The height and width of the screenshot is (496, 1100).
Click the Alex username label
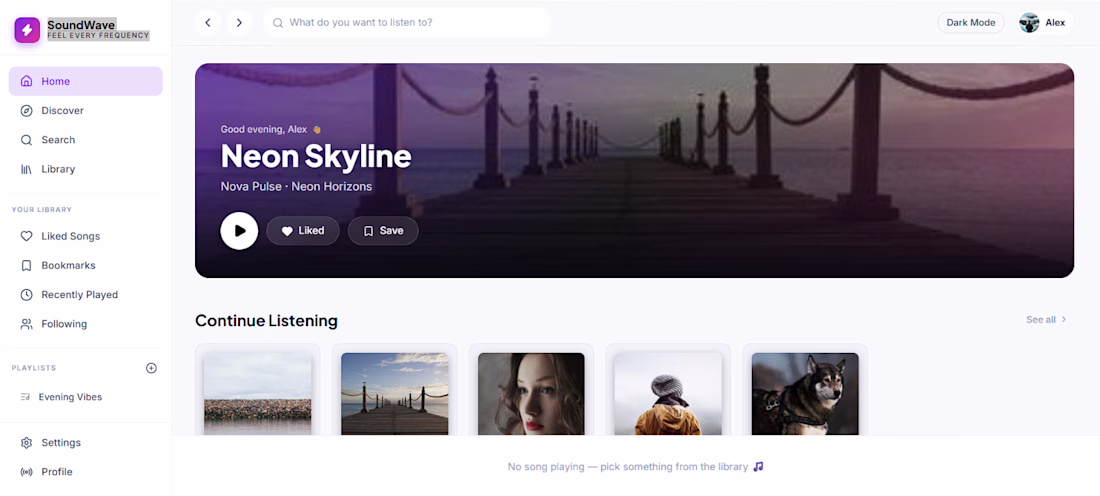pyautogui.click(x=1055, y=22)
